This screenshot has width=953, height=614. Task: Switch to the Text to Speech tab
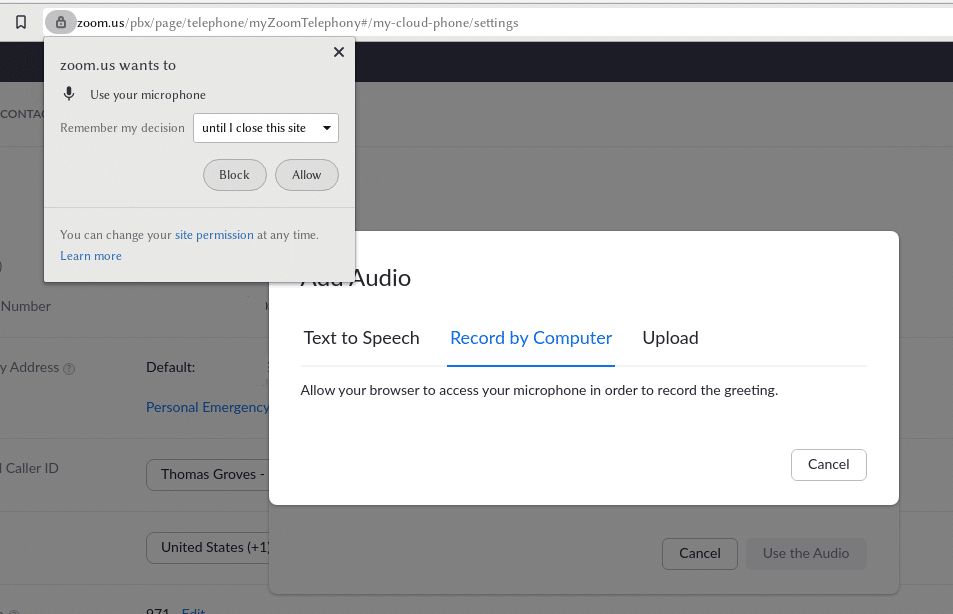[x=361, y=338]
